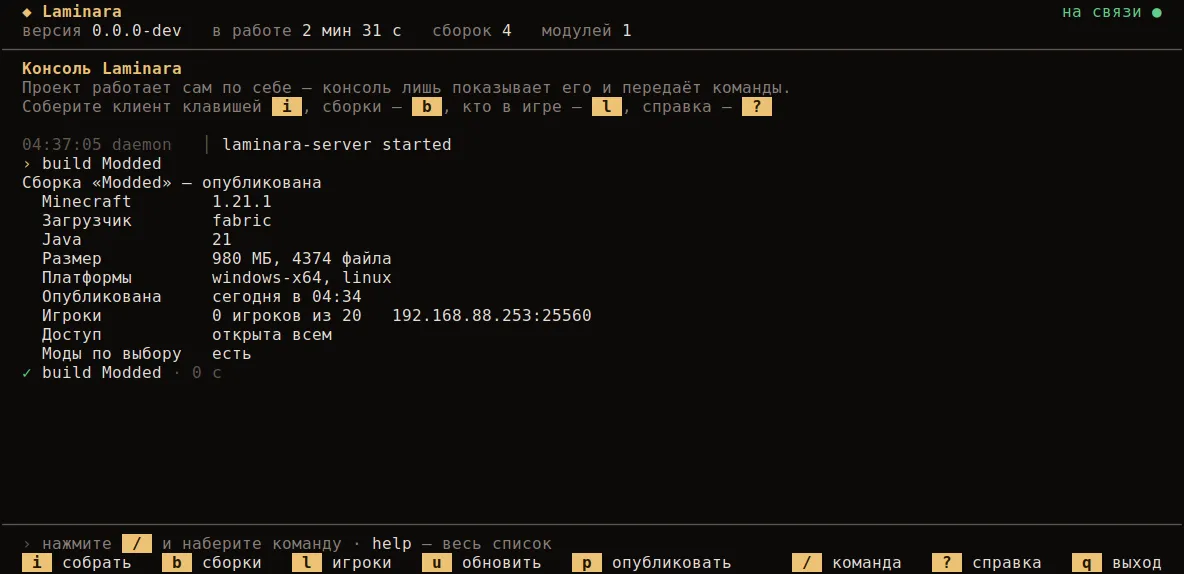This screenshot has height=574, width=1184.
Task: Click the completed 'build Modded · 0 с' status text
Action: coord(131,372)
